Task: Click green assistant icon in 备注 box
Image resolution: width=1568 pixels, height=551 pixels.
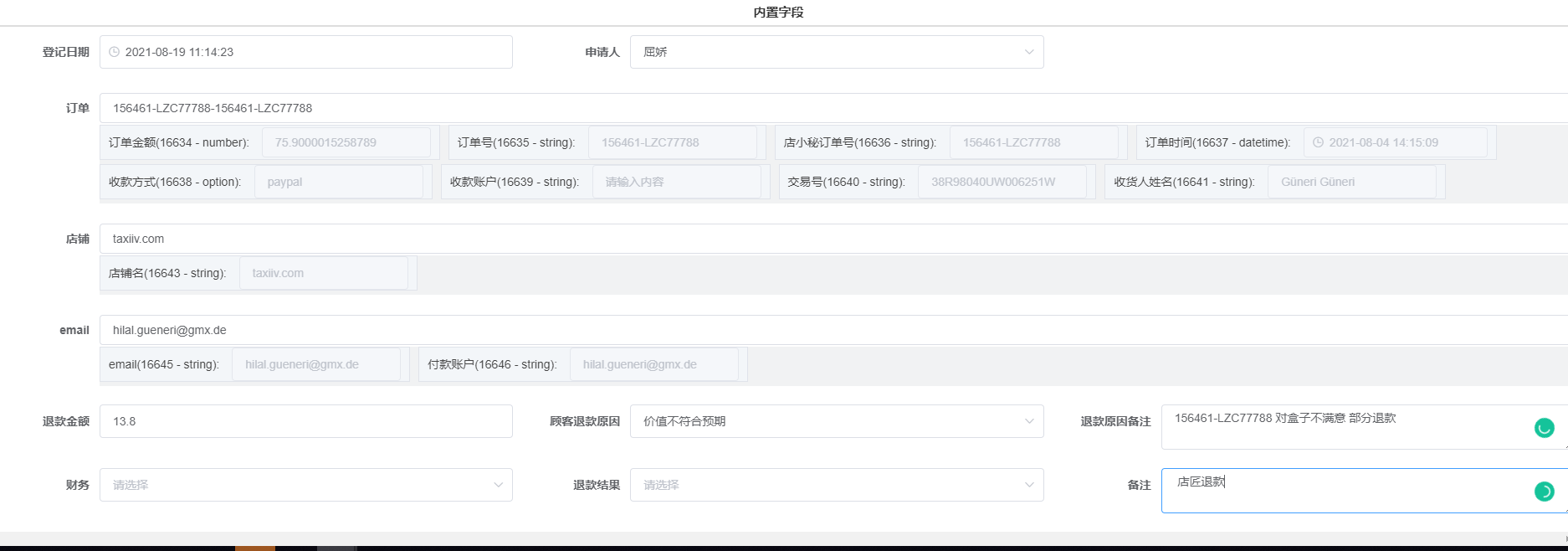Action: click(1544, 492)
